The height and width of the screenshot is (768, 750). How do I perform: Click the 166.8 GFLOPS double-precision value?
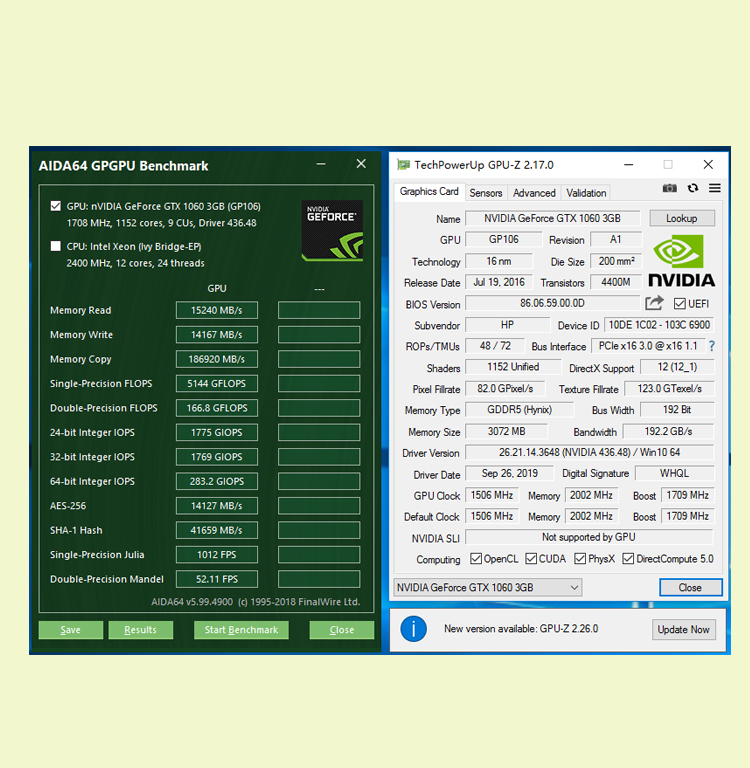click(217, 408)
